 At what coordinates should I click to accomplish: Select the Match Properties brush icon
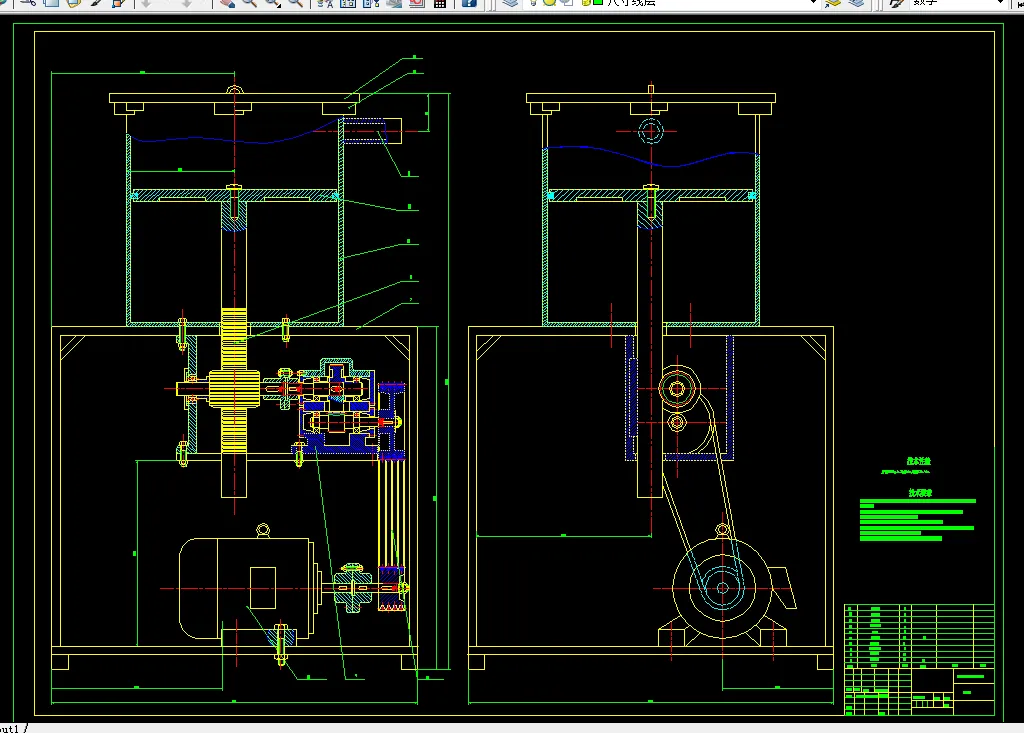coord(96,3)
